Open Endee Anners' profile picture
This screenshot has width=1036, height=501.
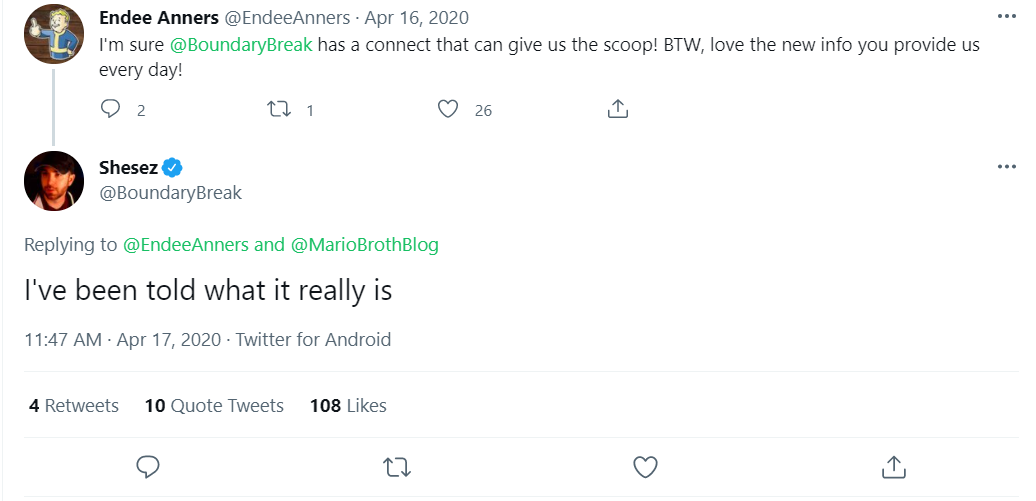click(x=54, y=34)
